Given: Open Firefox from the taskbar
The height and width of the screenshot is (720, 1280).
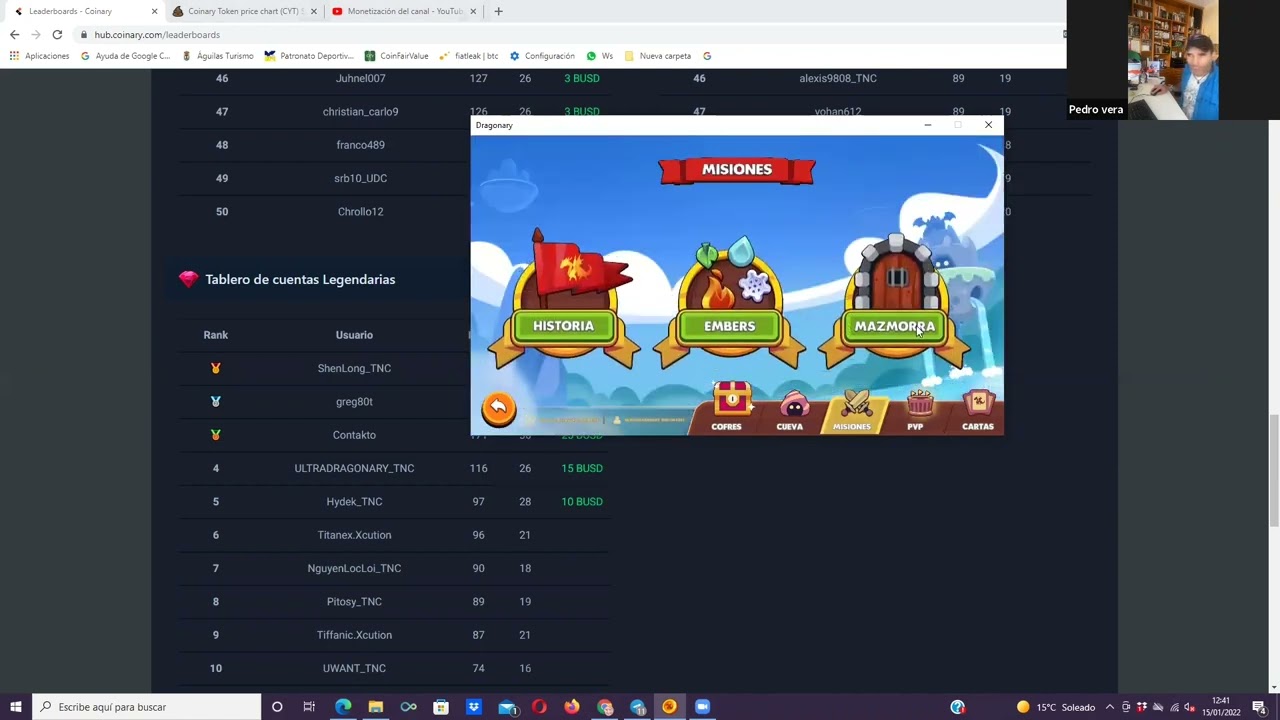Looking at the screenshot, I should point(572,707).
